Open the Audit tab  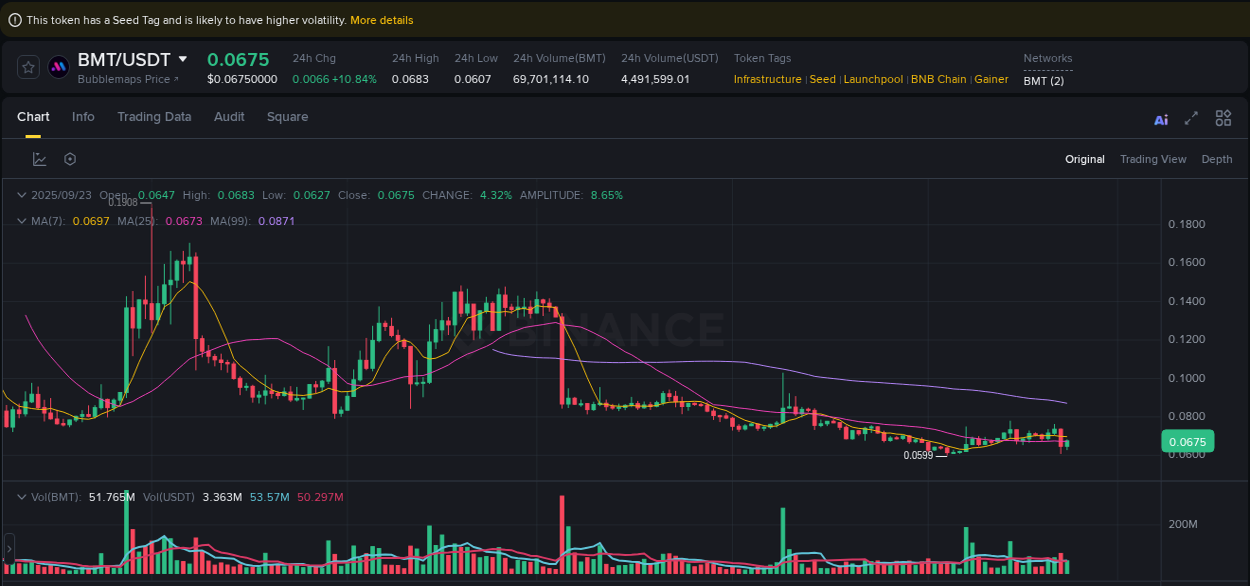(x=229, y=117)
